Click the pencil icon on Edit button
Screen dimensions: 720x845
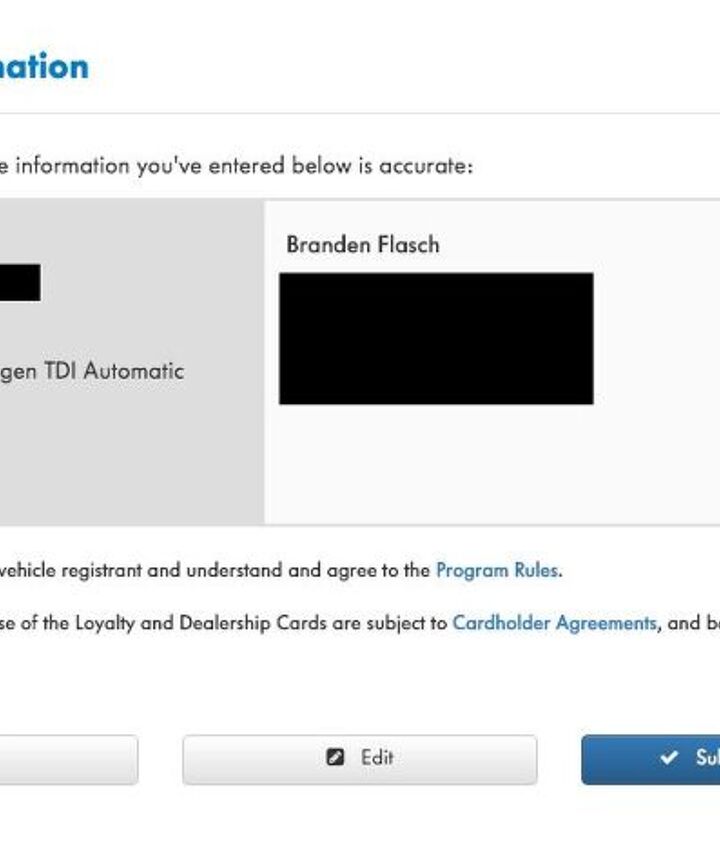point(336,757)
